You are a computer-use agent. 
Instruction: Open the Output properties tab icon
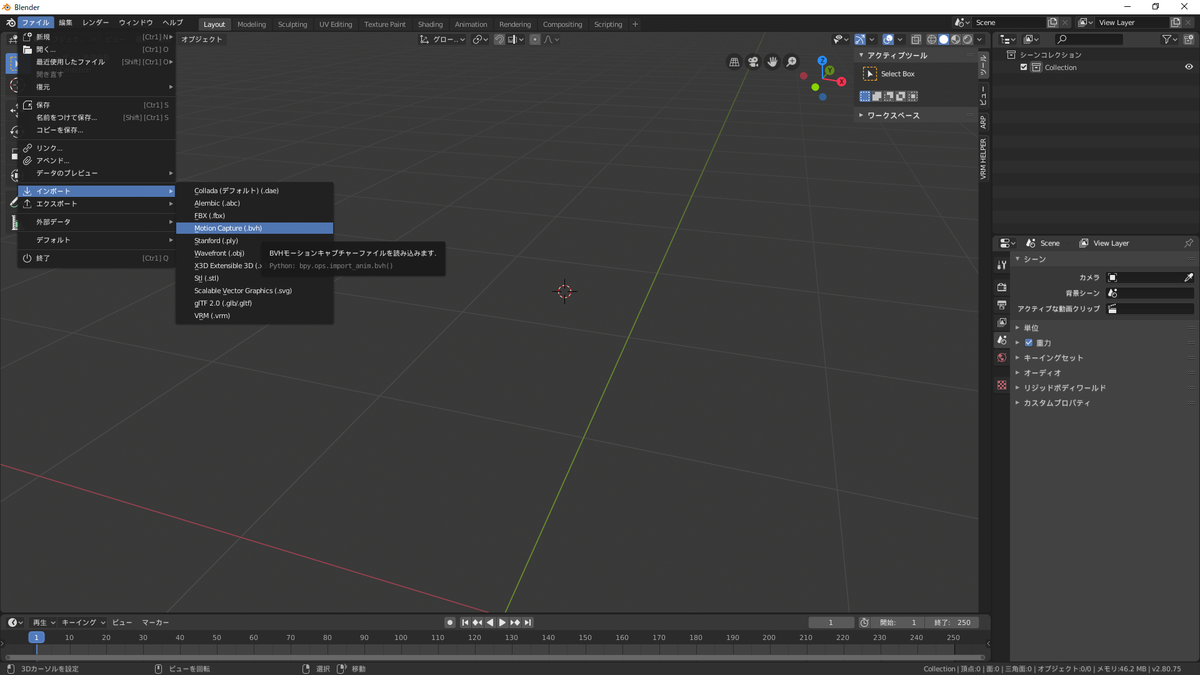(x=1001, y=305)
